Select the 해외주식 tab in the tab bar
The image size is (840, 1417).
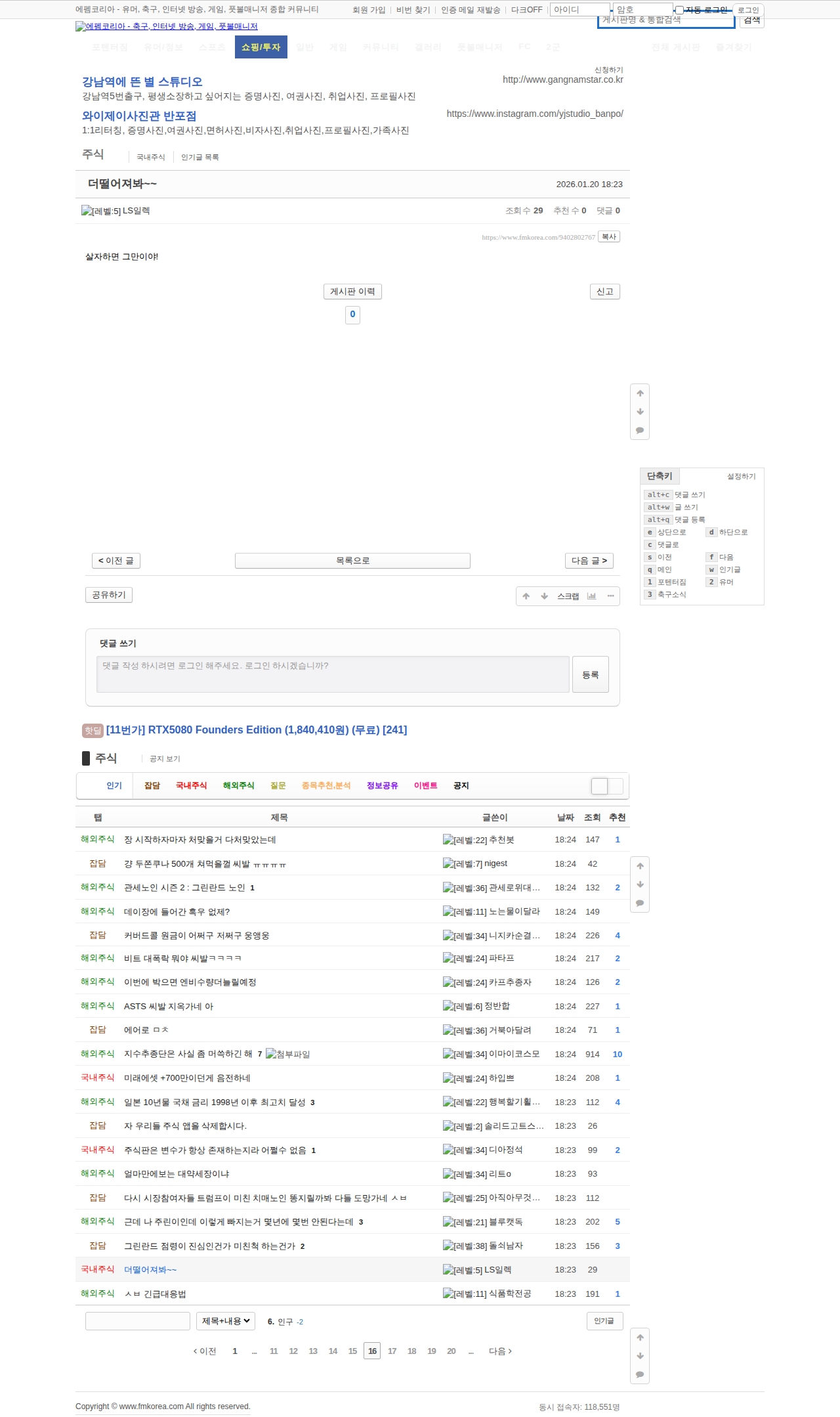pyautogui.click(x=239, y=786)
